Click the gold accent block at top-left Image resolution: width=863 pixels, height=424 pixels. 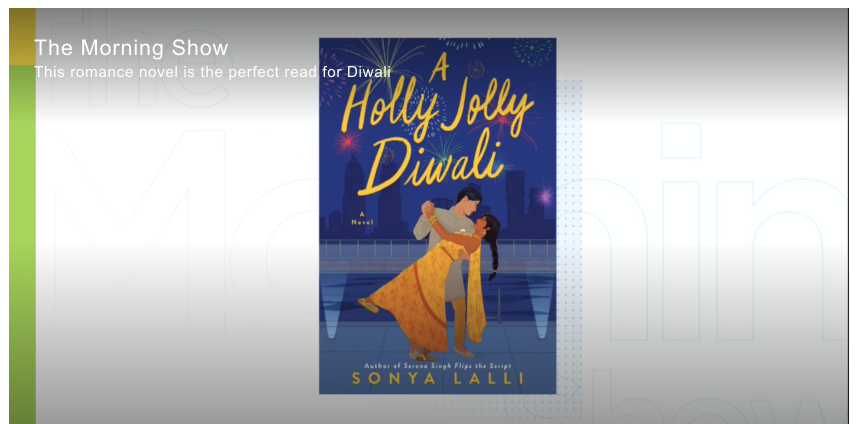(22, 36)
